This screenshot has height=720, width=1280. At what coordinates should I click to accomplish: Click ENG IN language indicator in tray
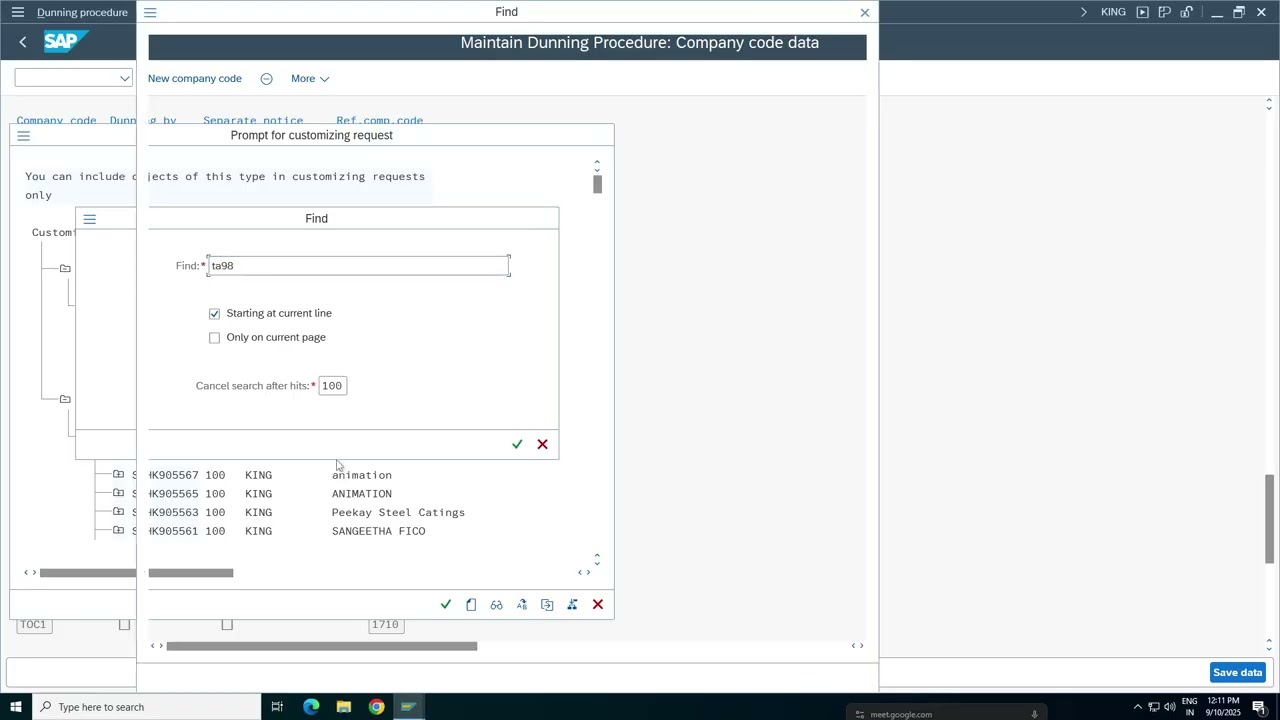(1190, 707)
